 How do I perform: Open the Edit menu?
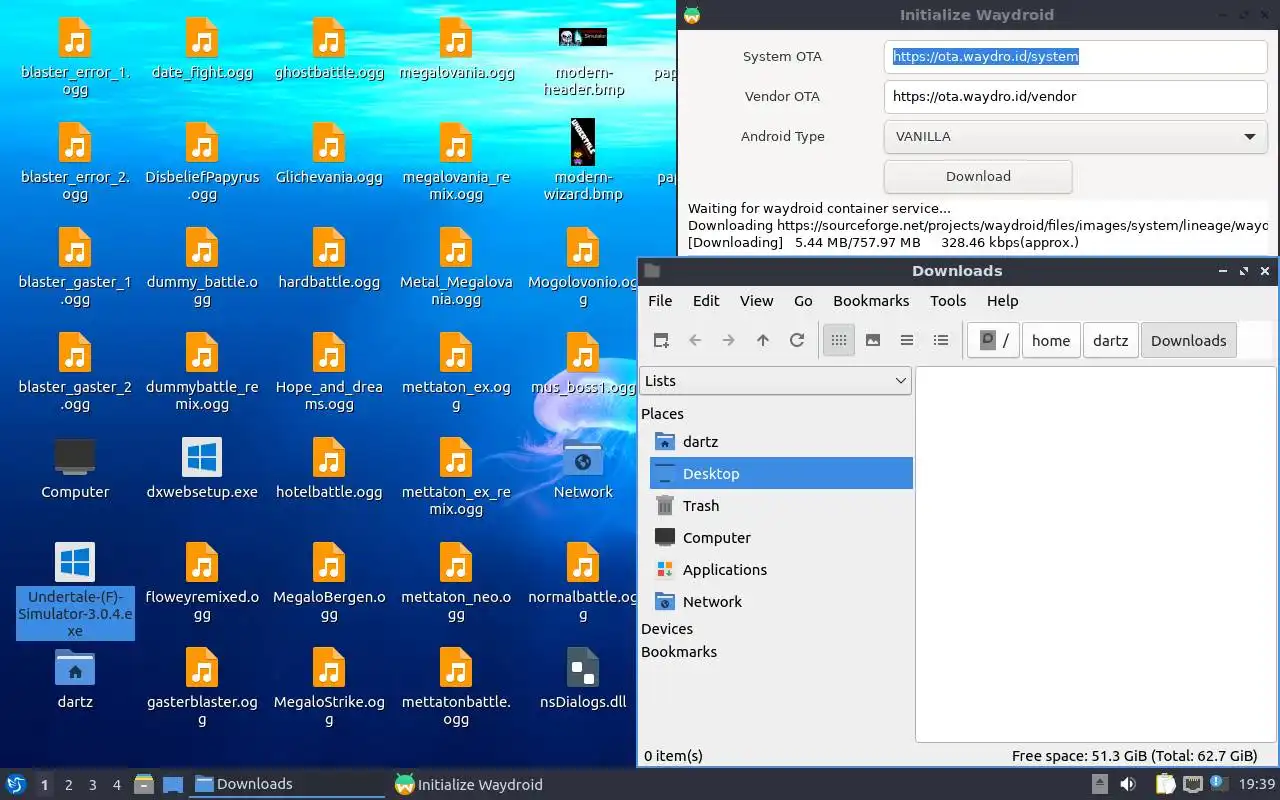[x=706, y=300]
